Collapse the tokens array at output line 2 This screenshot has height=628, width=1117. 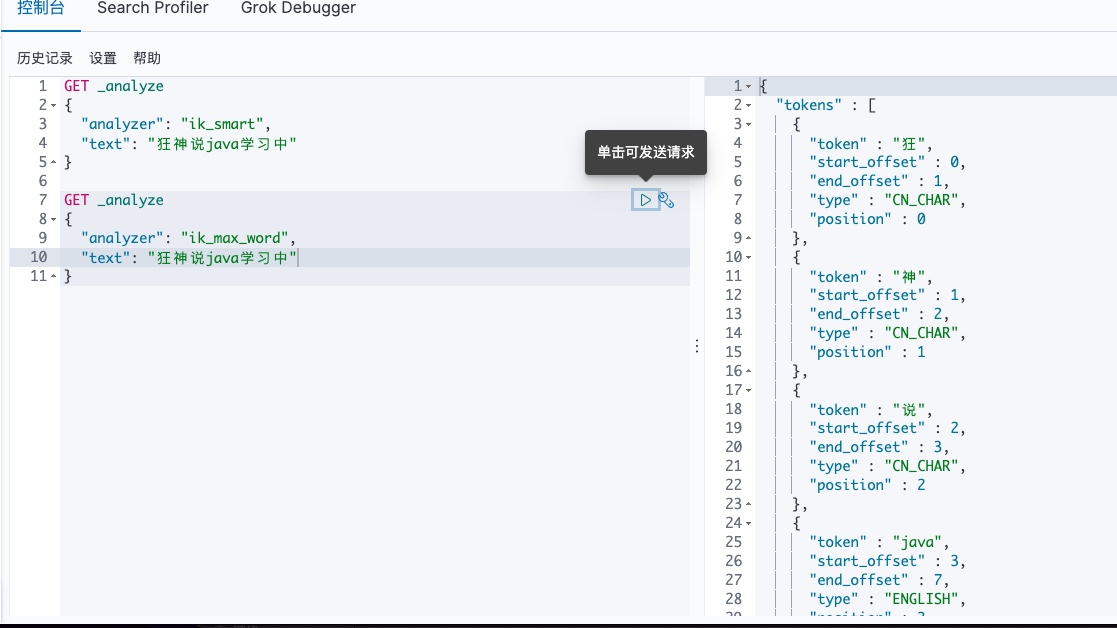click(x=748, y=105)
